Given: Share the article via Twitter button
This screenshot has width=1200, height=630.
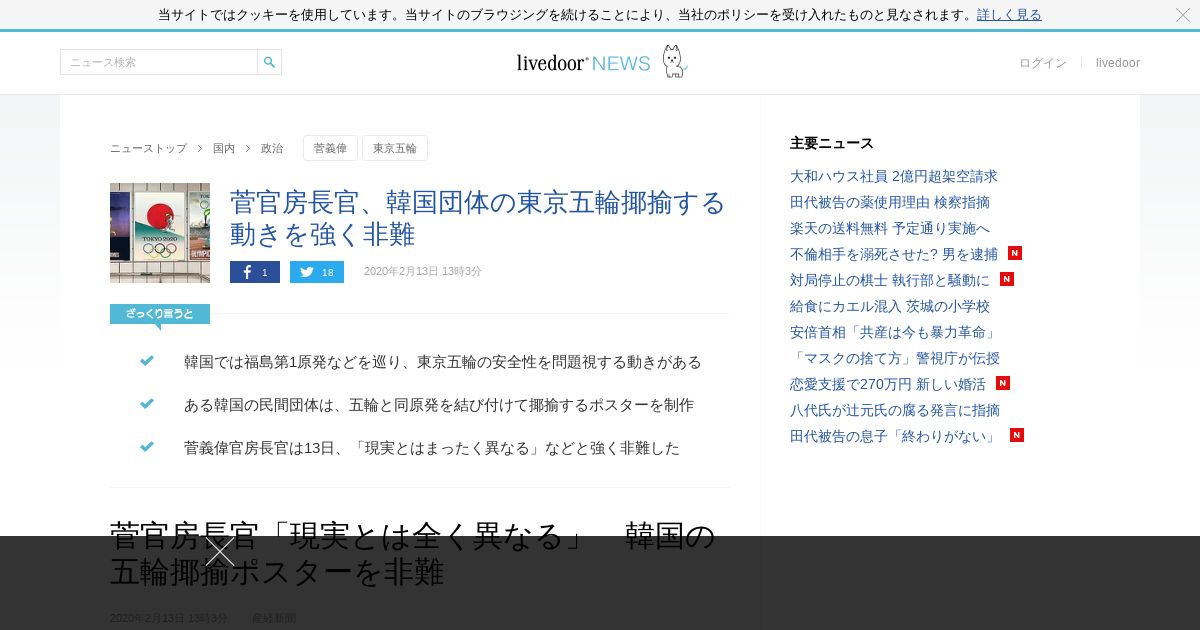Looking at the screenshot, I should coord(317,272).
